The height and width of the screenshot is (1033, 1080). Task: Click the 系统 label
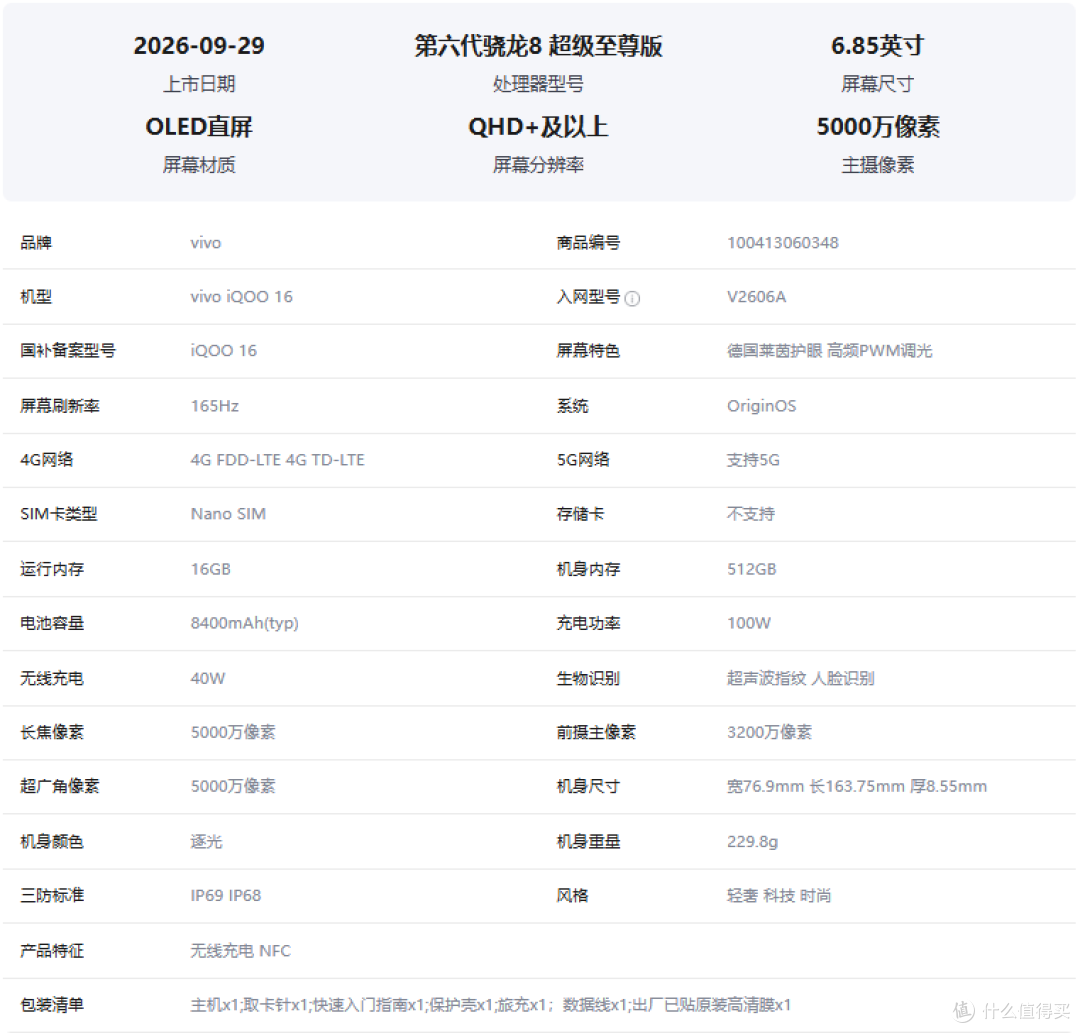(572, 406)
